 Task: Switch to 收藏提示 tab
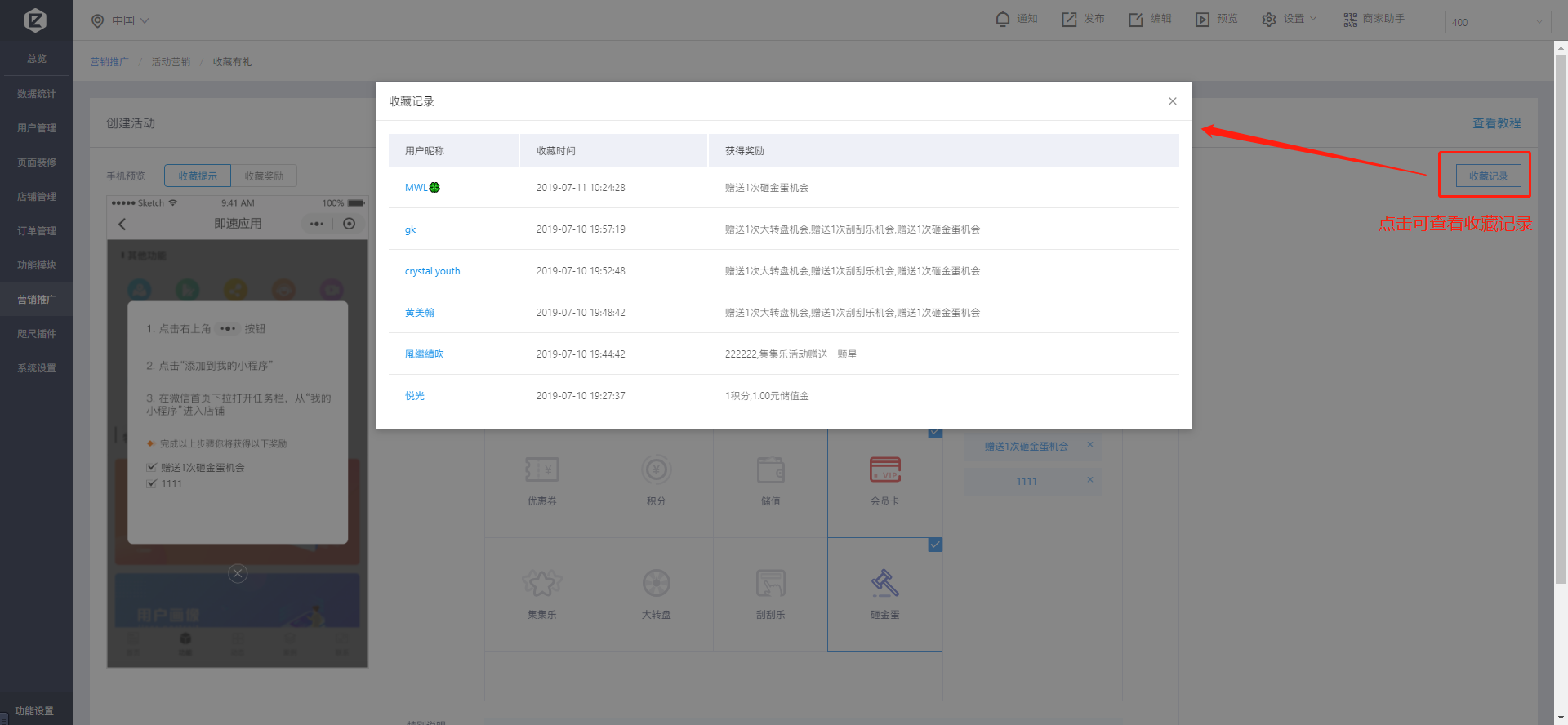click(198, 176)
